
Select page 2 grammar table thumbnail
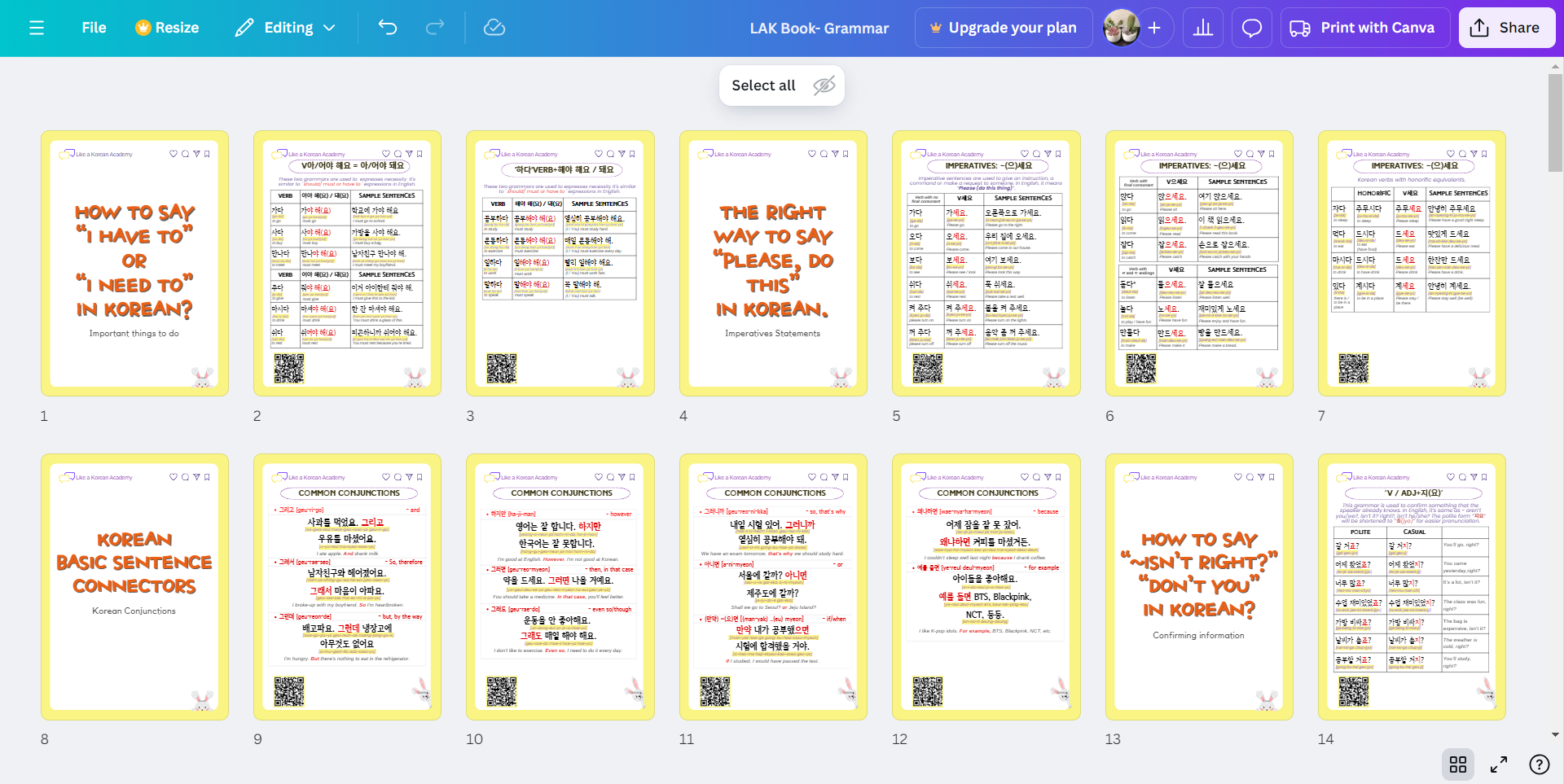tap(348, 264)
